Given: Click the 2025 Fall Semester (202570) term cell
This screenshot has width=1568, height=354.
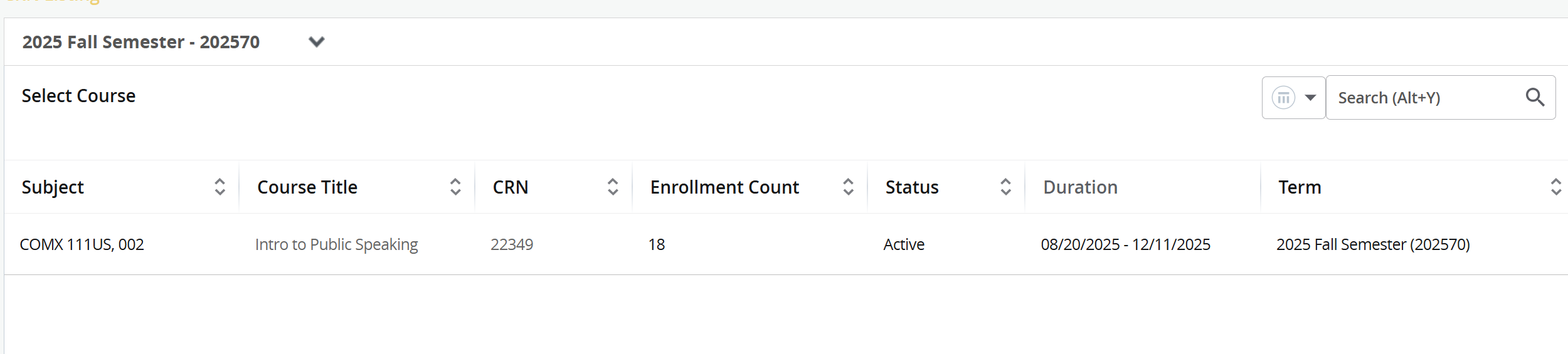Looking at the screenshot, I should click(x=1373, y=244).
